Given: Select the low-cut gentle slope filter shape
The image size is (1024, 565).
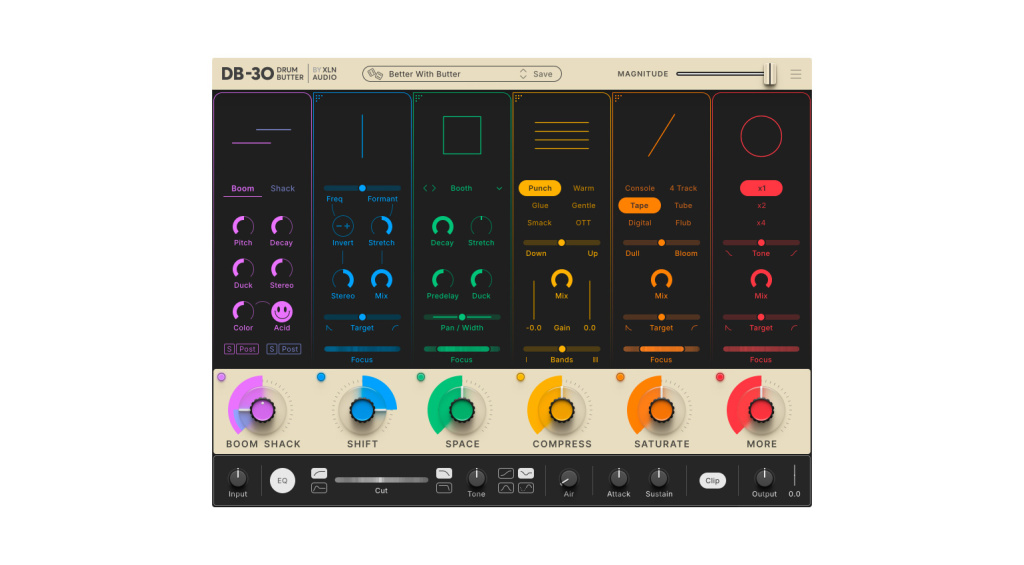Looking at the screenshot, I should coord(319,473).
